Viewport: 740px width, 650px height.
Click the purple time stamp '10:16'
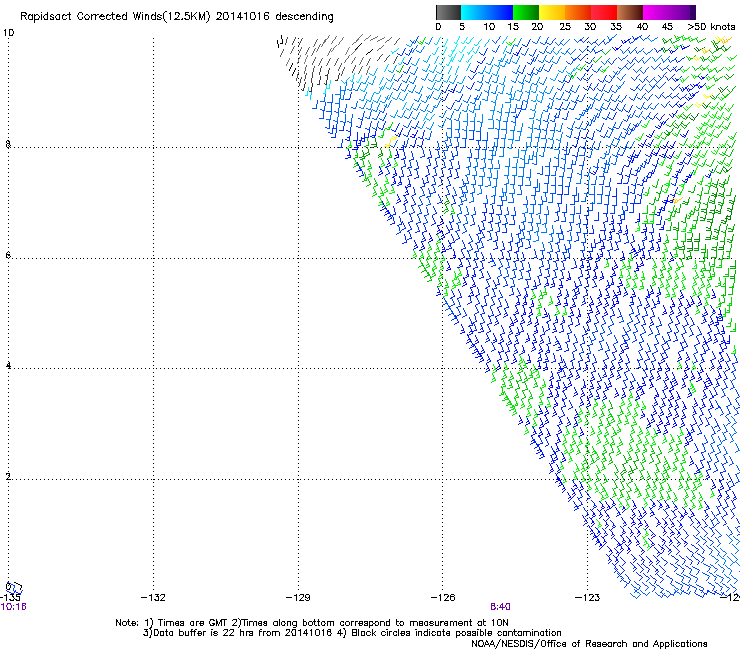point(13,607)
